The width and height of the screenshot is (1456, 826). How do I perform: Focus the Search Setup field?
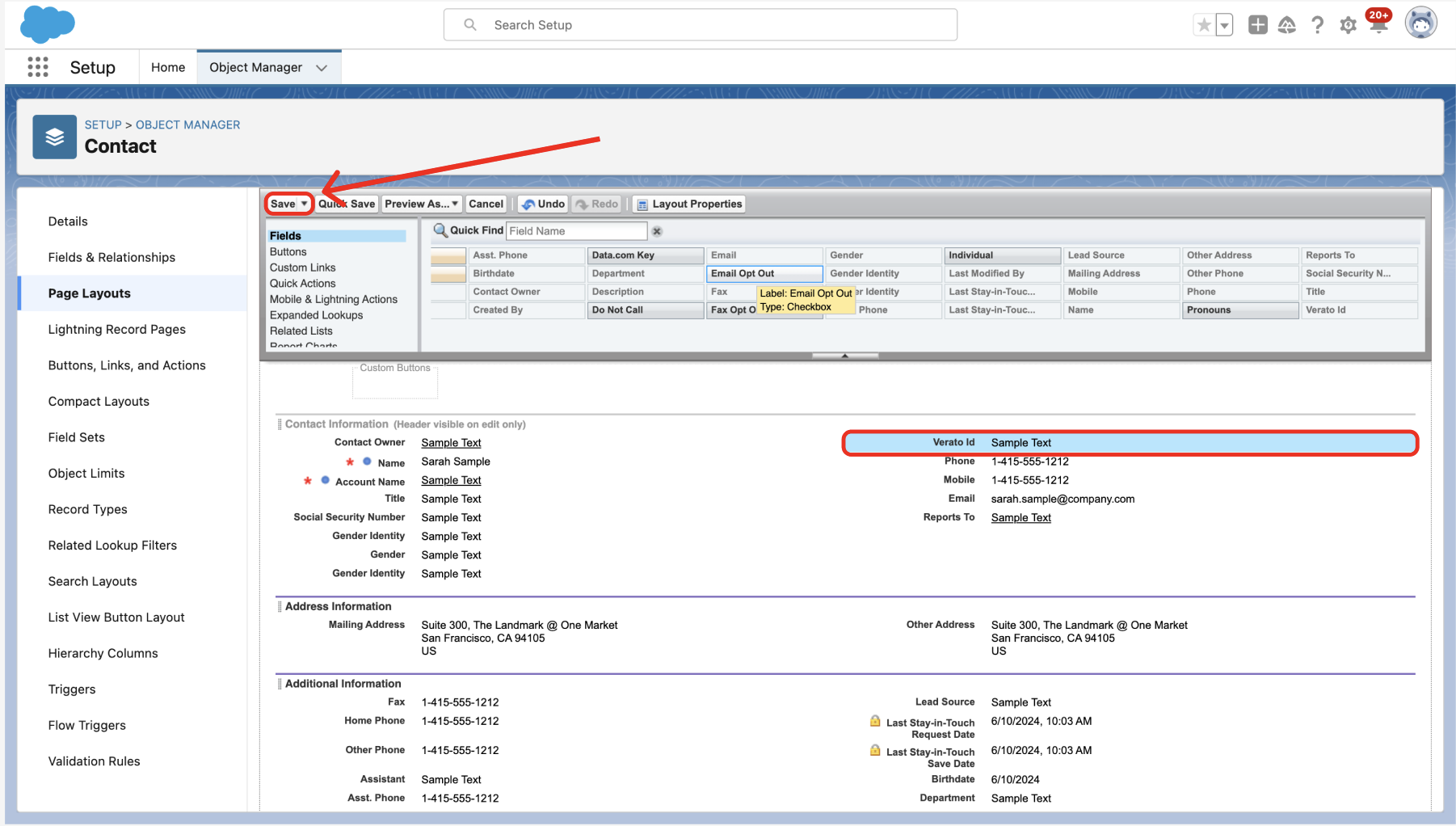tap(701, 25)
